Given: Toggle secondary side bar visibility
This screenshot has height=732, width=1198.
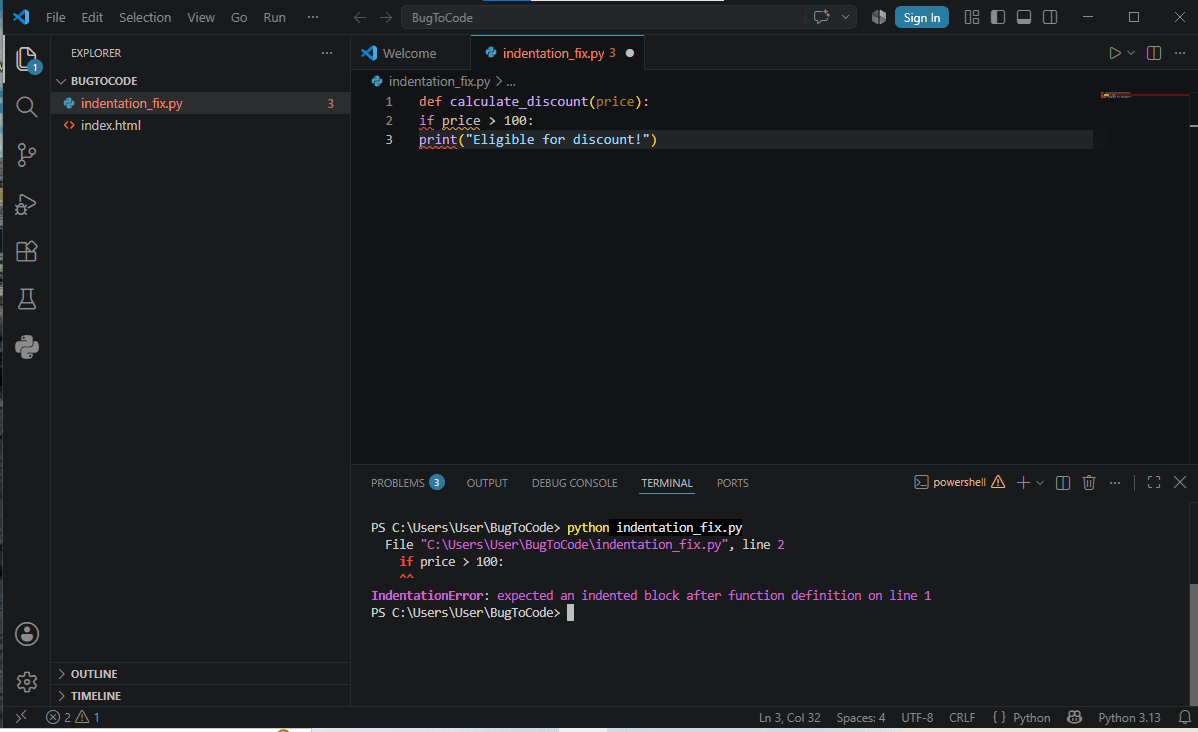Looking at the screenshot, I should 1050,17.
